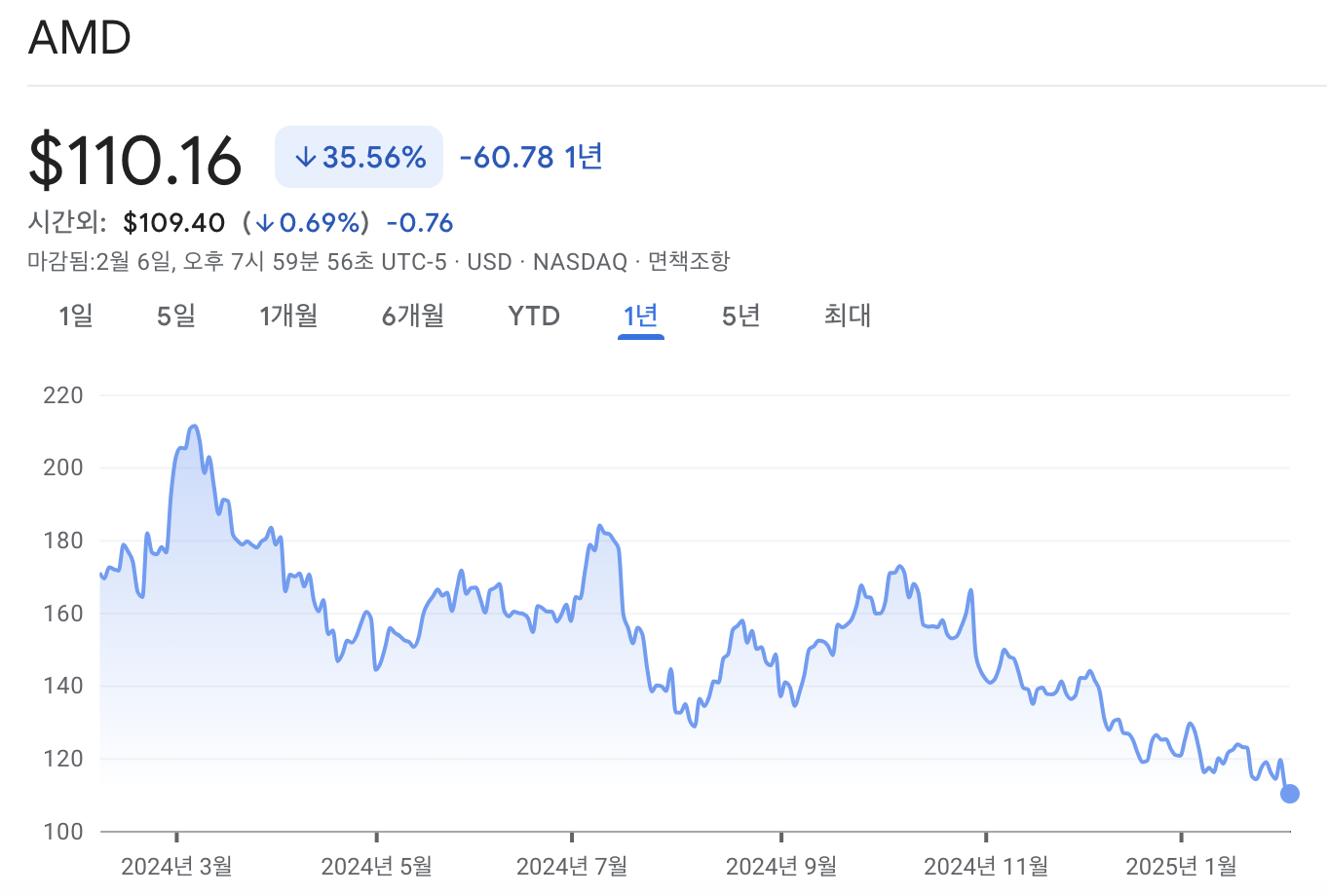The height and width of the screenshot is (896, 1327).
Task: Select the 6개월 time range
Action: 413,316
